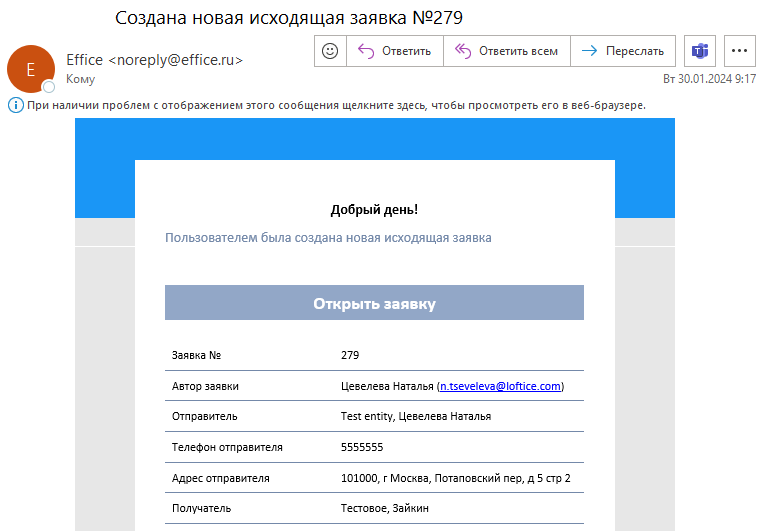Open the more actions ellipsis menu
This screenshot has height=531, width=763.
740,51
